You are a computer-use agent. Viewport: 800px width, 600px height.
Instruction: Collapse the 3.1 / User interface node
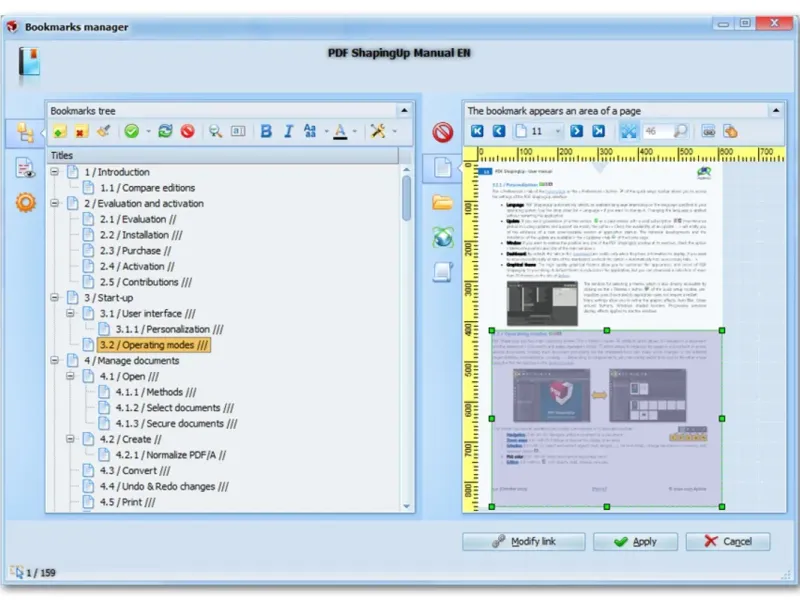70,313
